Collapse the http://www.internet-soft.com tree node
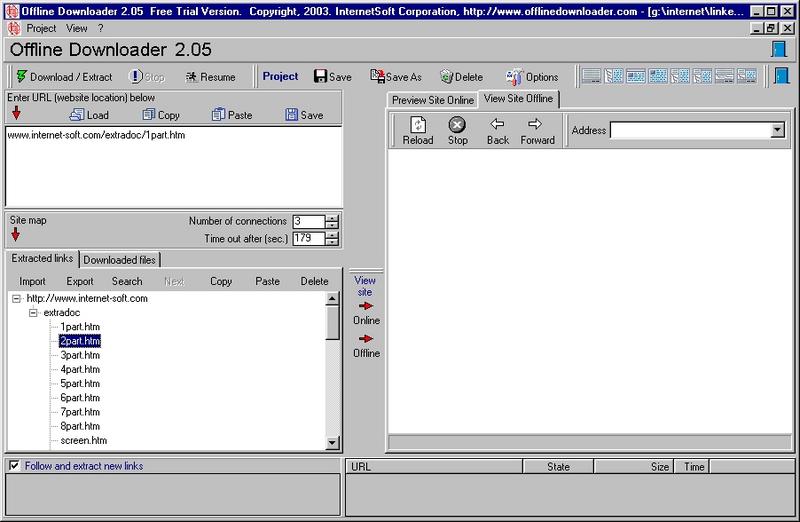Viewport: 800px width, 522px height. (x=16, y=299)
